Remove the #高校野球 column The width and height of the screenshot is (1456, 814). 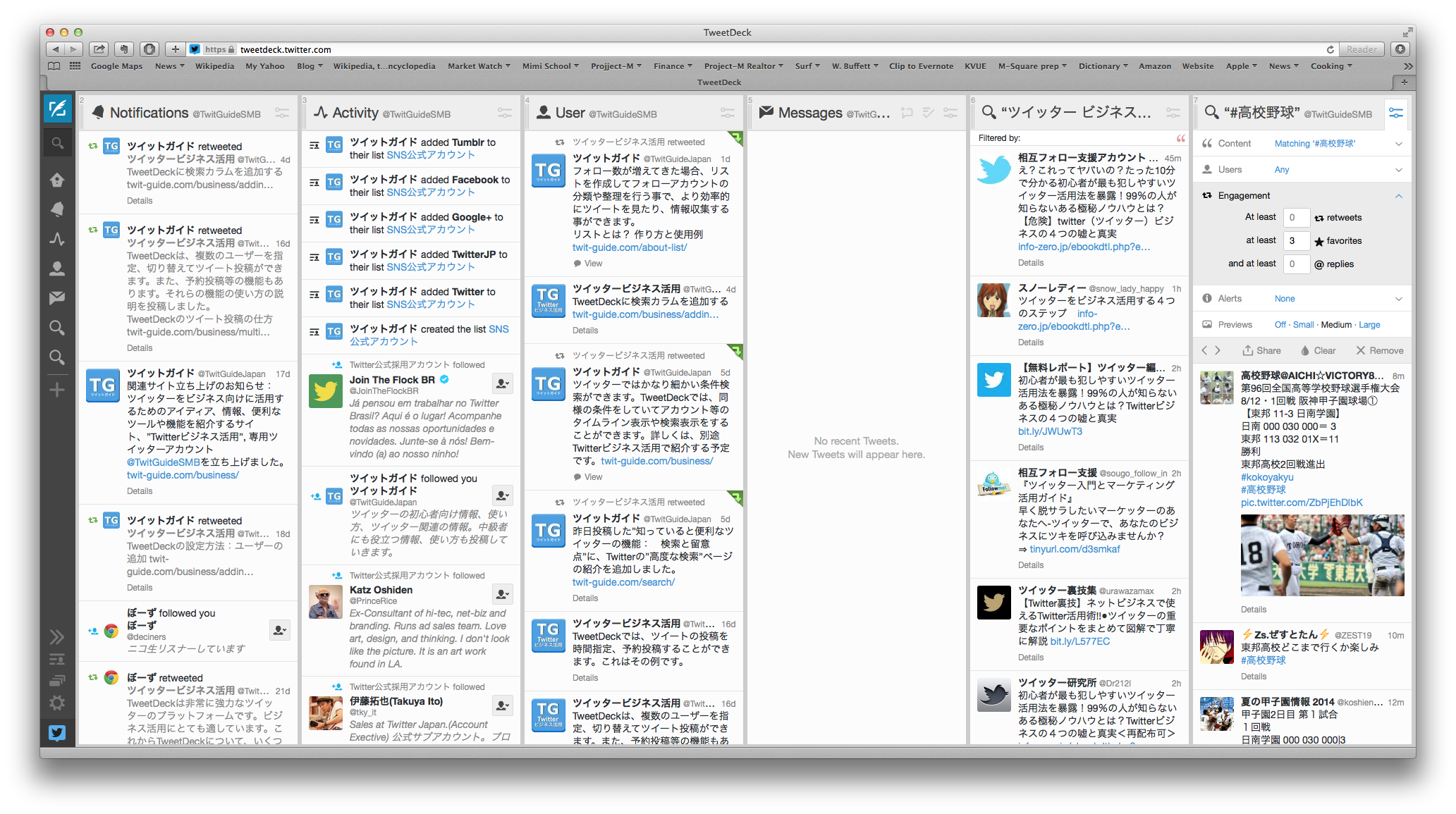(1380, 350)
